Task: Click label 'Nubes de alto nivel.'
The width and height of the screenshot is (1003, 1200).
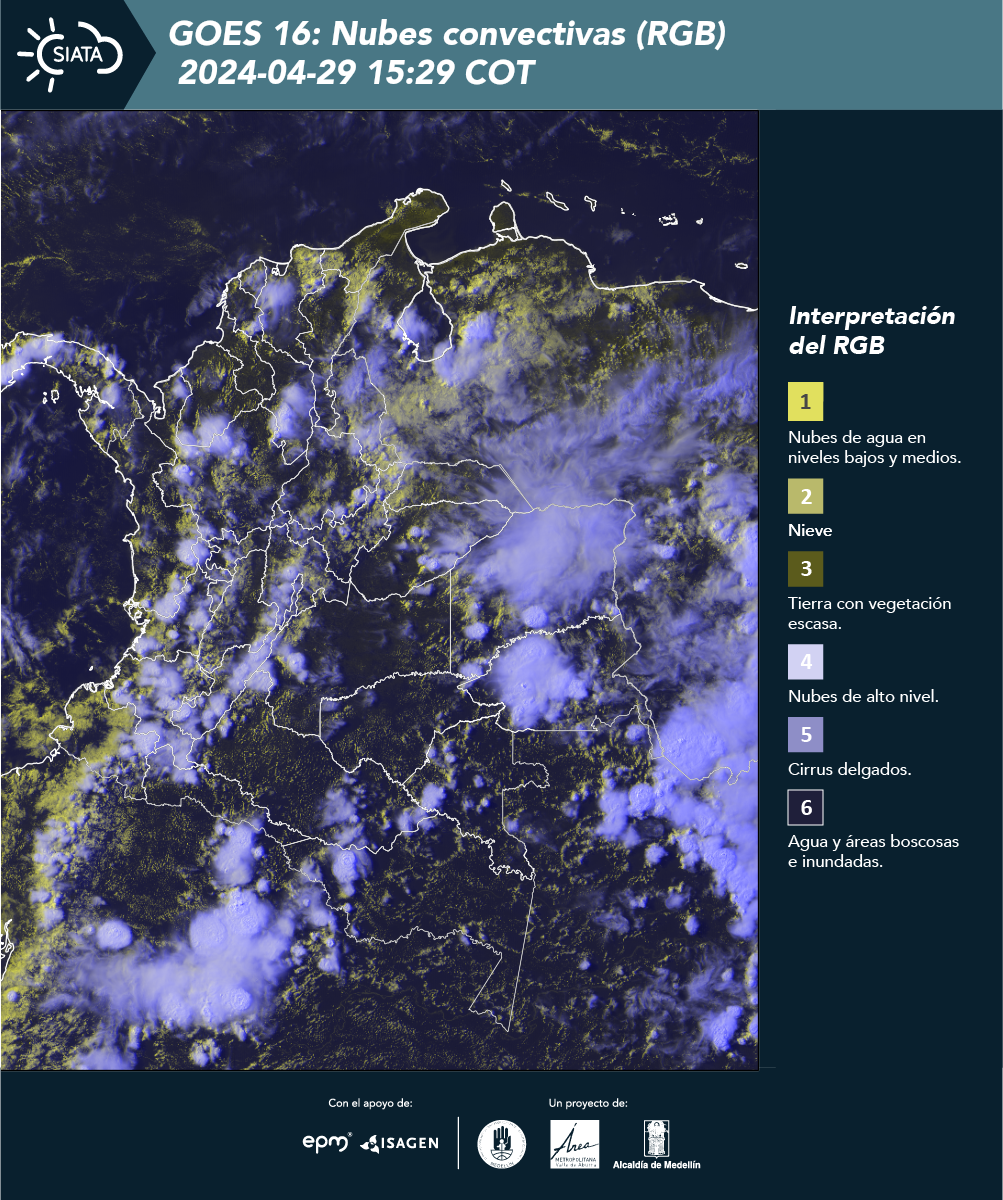Action: 863,697
